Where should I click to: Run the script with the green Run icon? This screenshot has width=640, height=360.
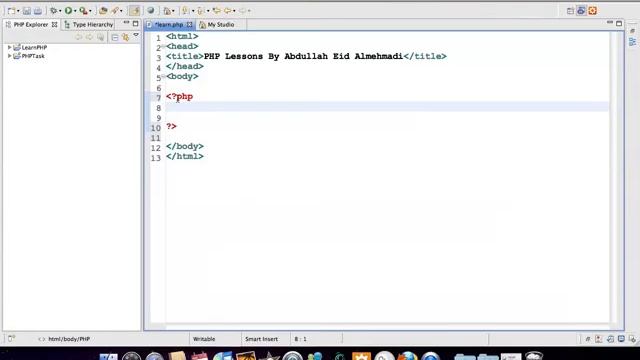coord(69,11)
